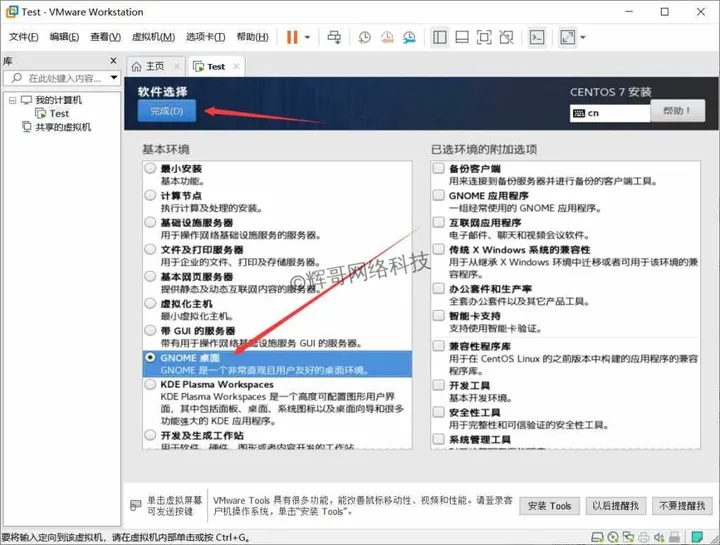Open the library search dropdown arrow

point(114,78)
